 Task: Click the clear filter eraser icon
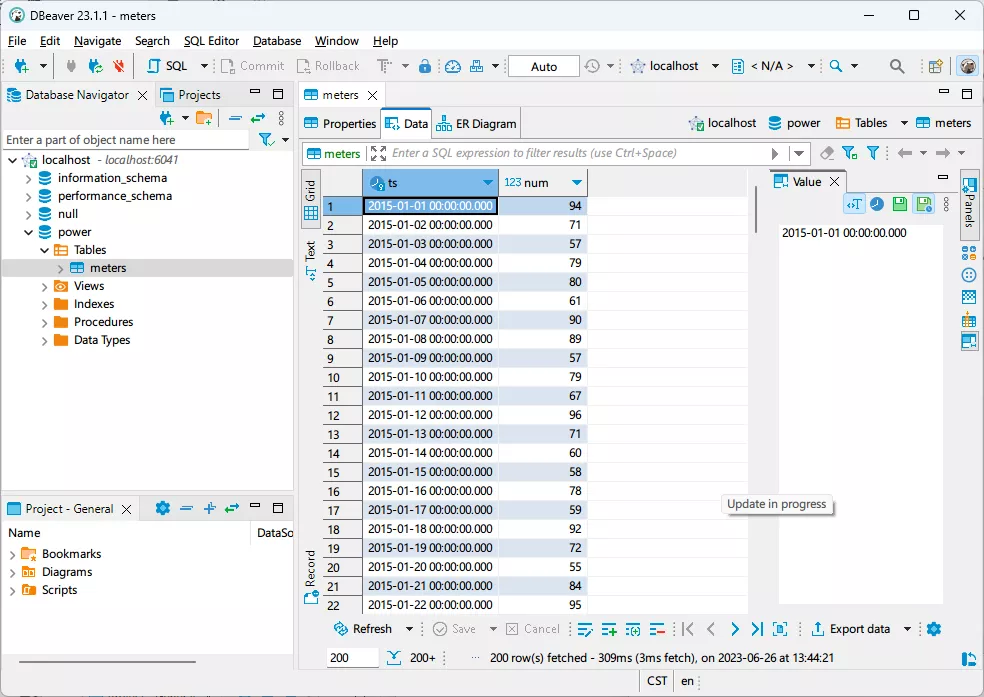826,153
